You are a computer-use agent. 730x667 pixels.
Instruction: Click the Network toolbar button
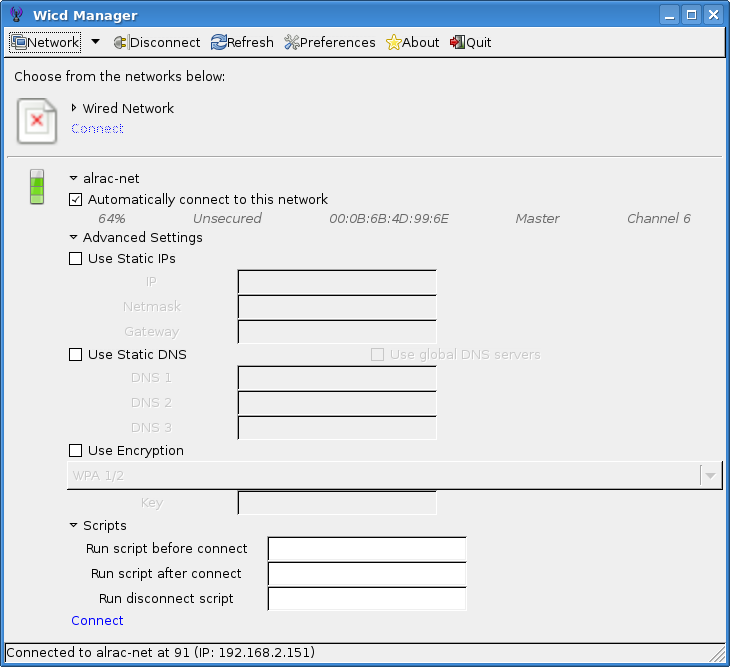coord(45,42)
